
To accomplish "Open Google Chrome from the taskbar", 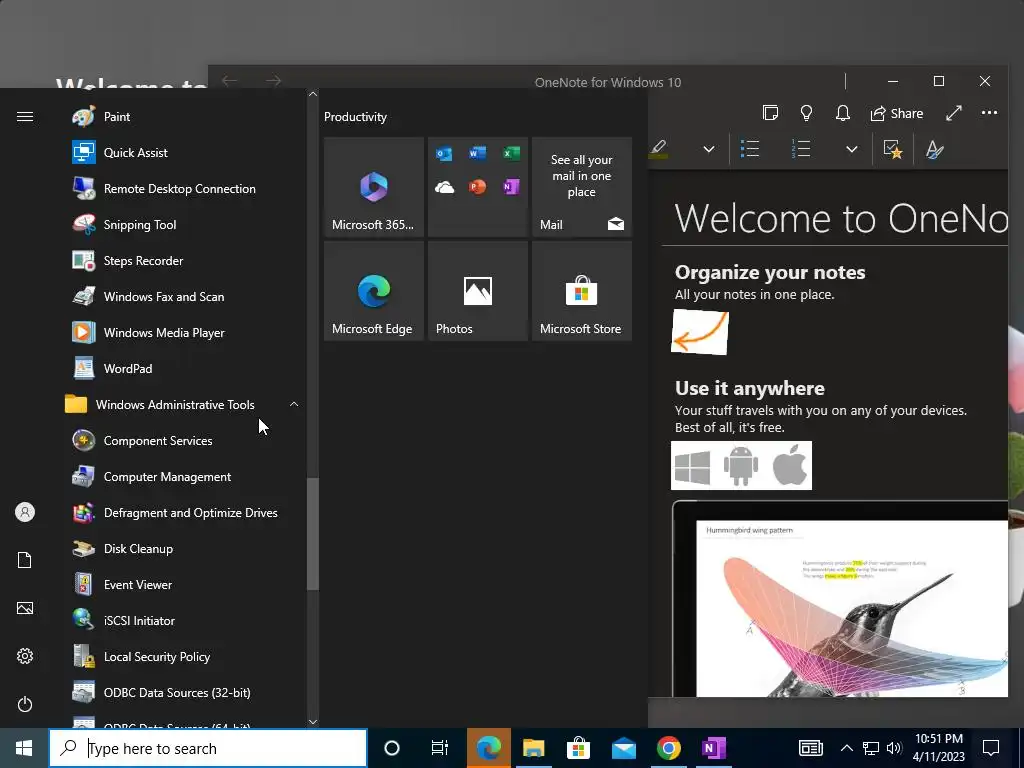I will click(x=669, y=748).
